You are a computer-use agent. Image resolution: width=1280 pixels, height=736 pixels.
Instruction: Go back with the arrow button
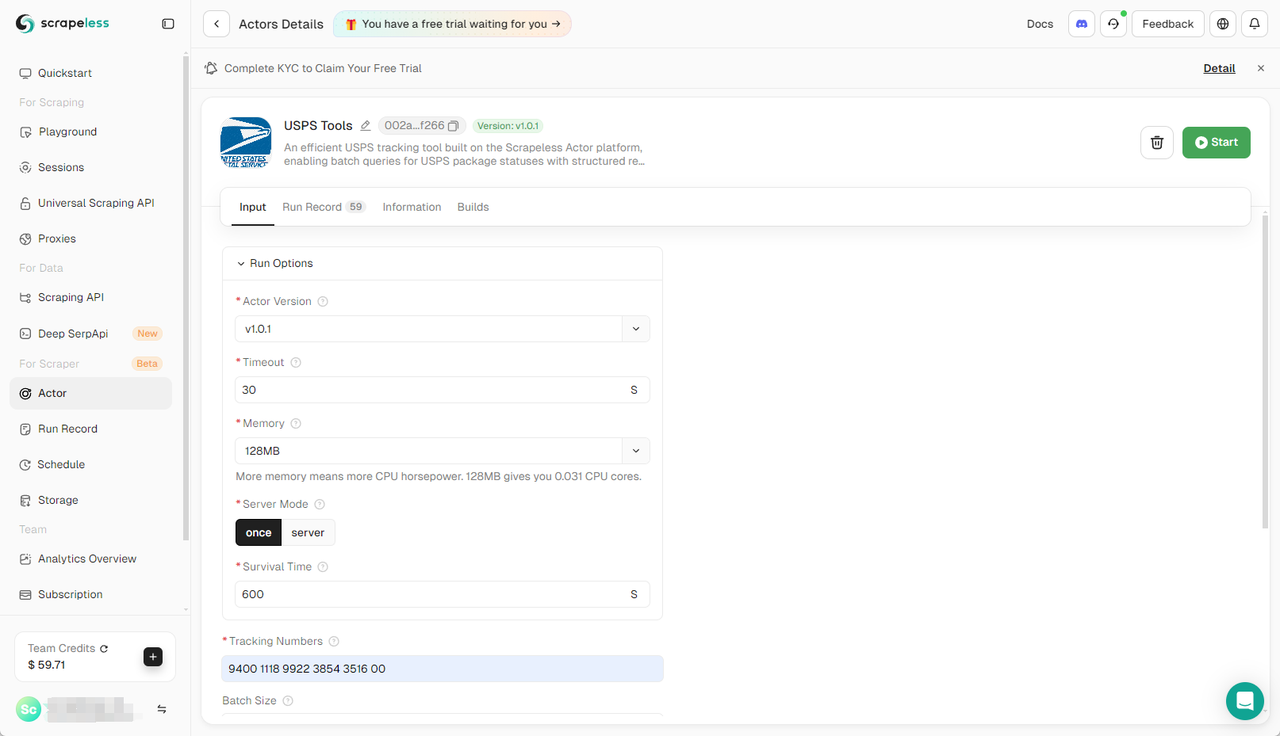point(216,24)
